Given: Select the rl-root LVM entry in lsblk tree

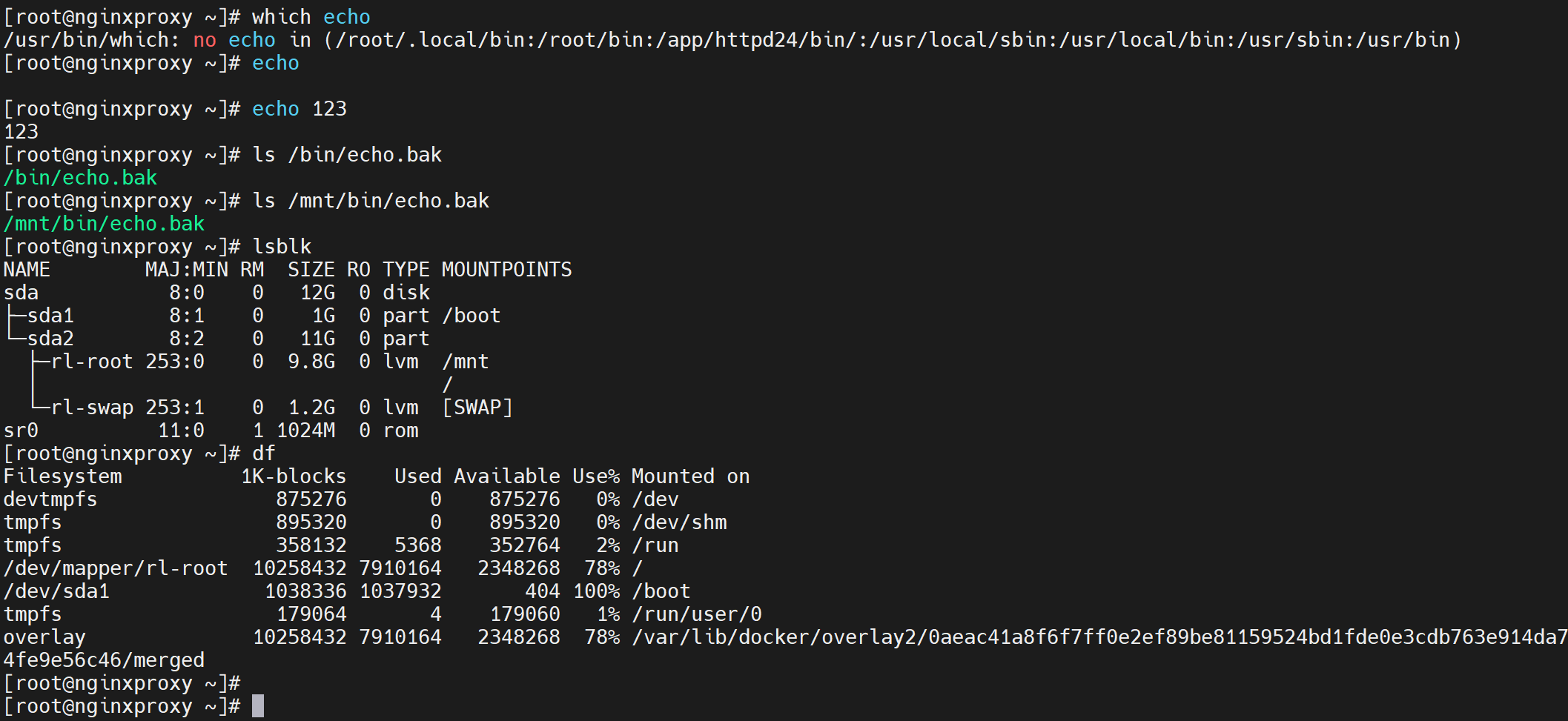Looking at the screenshot, I should coord(92,362).
